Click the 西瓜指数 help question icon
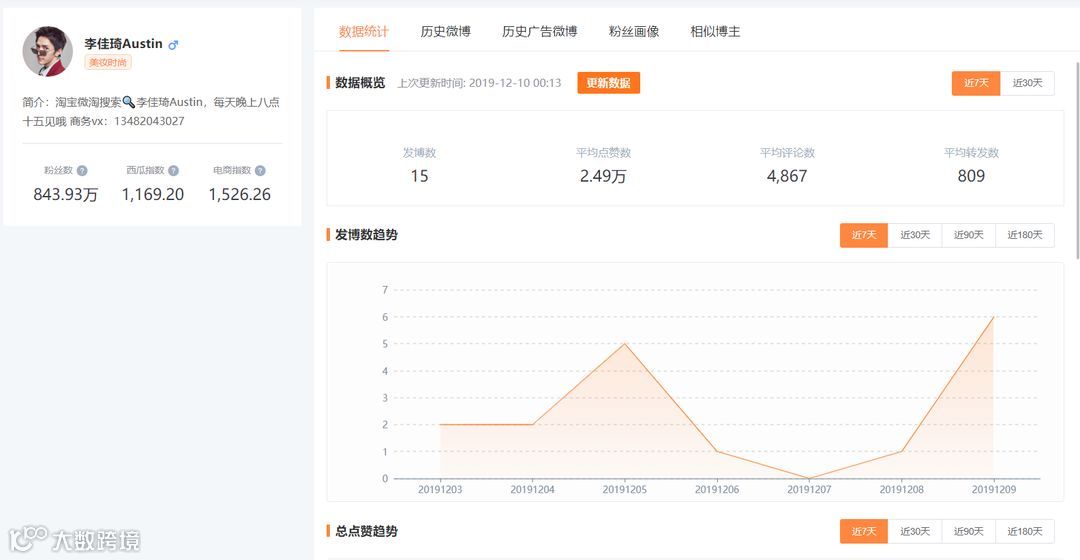Image resolution: width=1080 pixels, height=560 pixels. (174, 171)
